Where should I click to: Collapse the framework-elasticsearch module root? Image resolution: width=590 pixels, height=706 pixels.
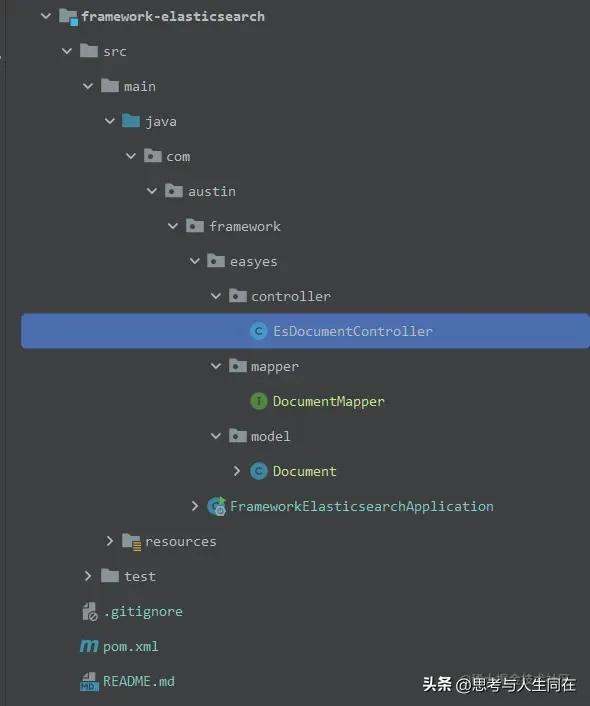(46, 16)
